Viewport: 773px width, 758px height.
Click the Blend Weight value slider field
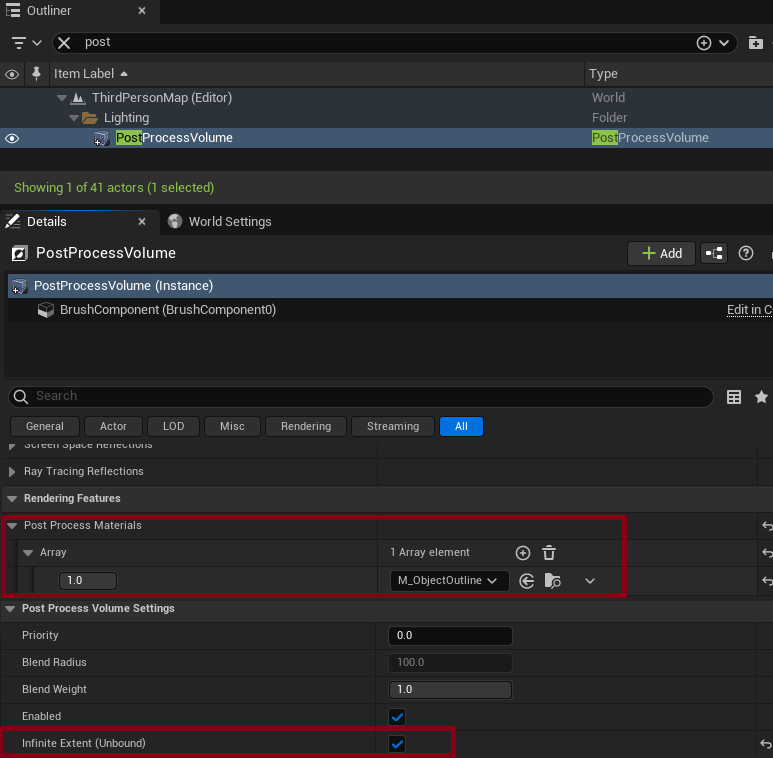[450, 690]
